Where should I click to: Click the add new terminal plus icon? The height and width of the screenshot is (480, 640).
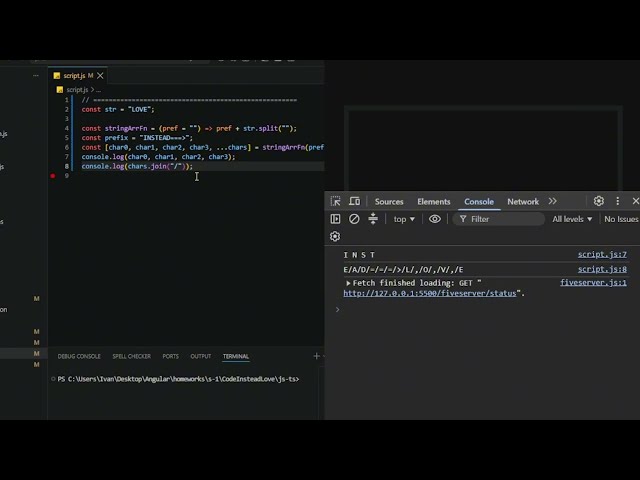(316, 356)
